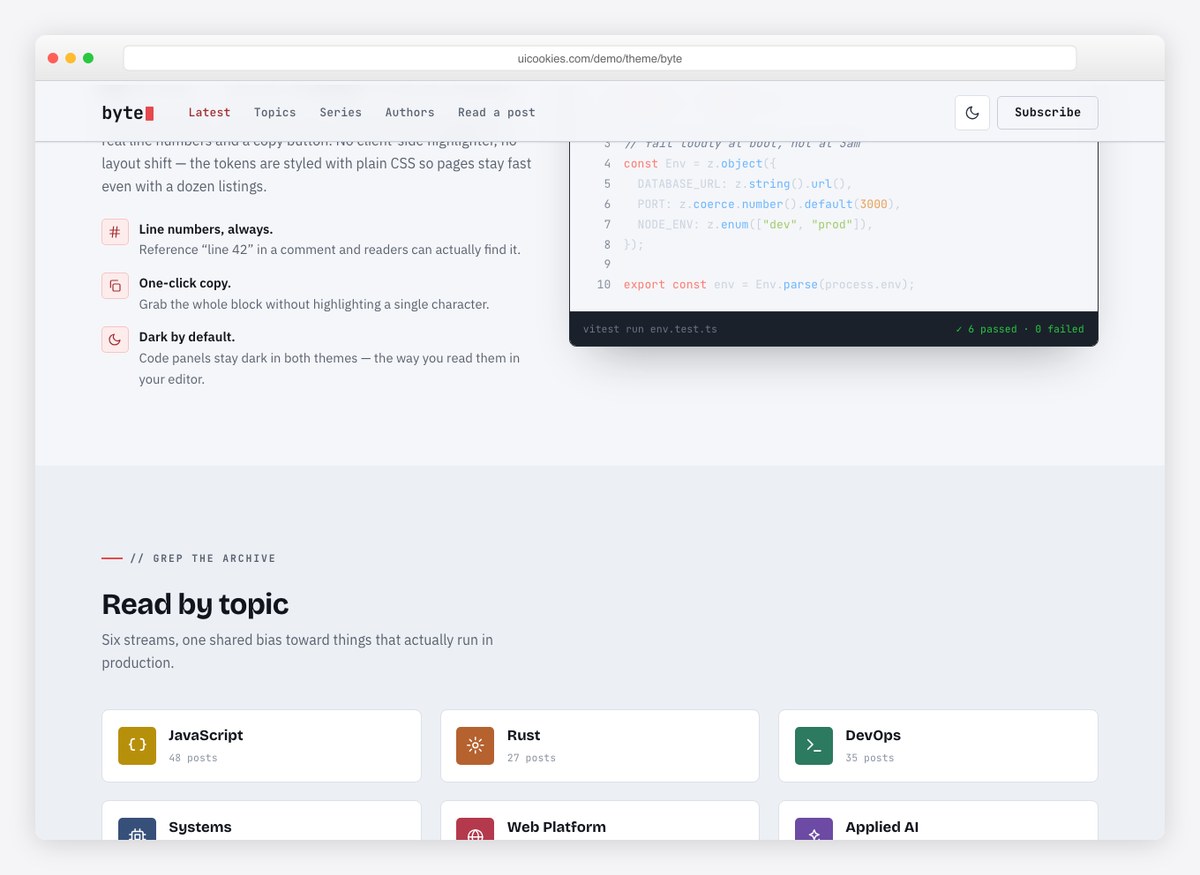Open the Authors nav item

pos(410,112)
